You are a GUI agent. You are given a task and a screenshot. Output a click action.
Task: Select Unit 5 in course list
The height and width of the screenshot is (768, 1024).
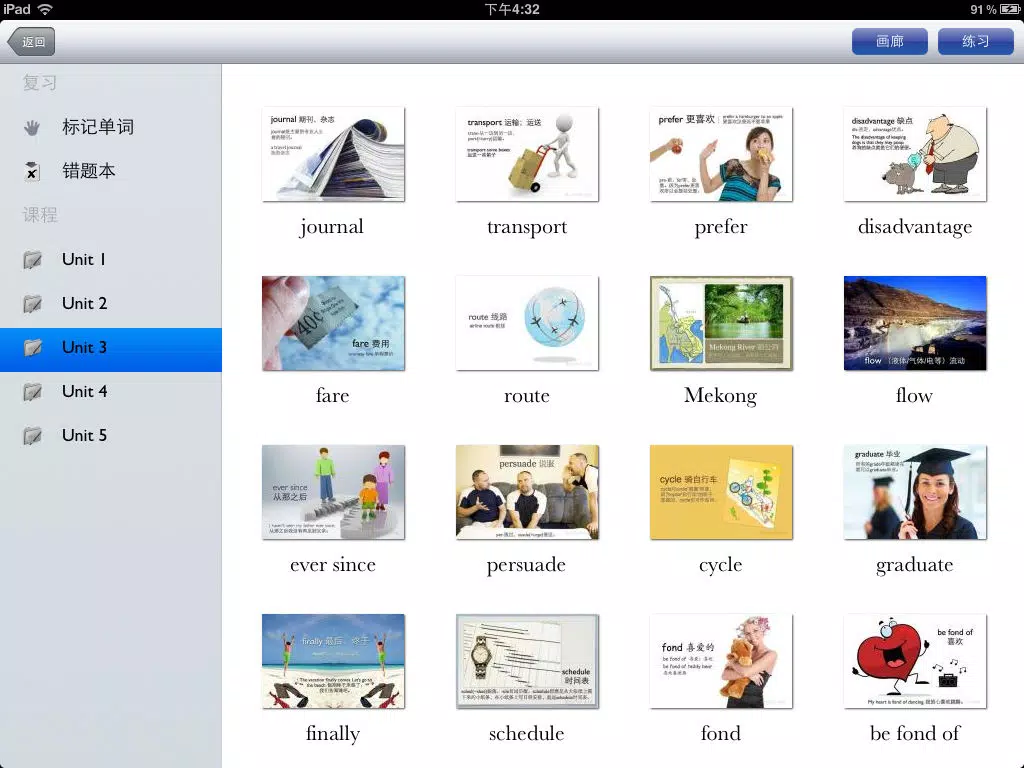point(111,435)
